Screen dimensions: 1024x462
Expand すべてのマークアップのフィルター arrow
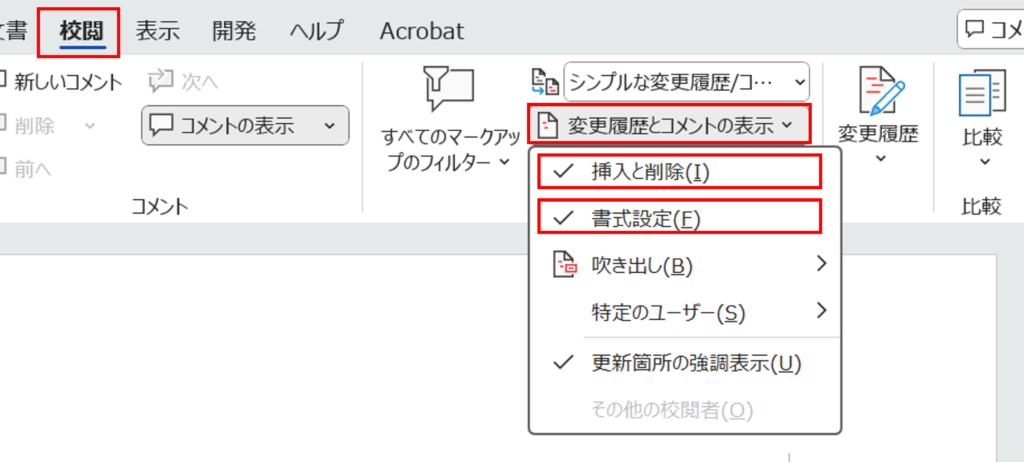tap(504, 162)
